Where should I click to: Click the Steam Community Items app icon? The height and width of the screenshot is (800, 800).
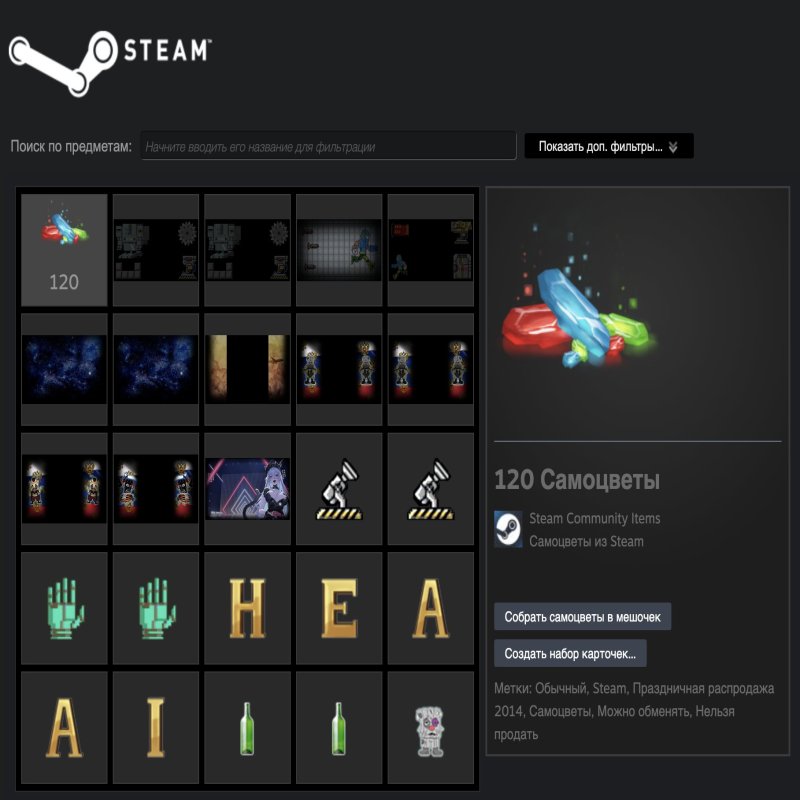pos(508,529)
